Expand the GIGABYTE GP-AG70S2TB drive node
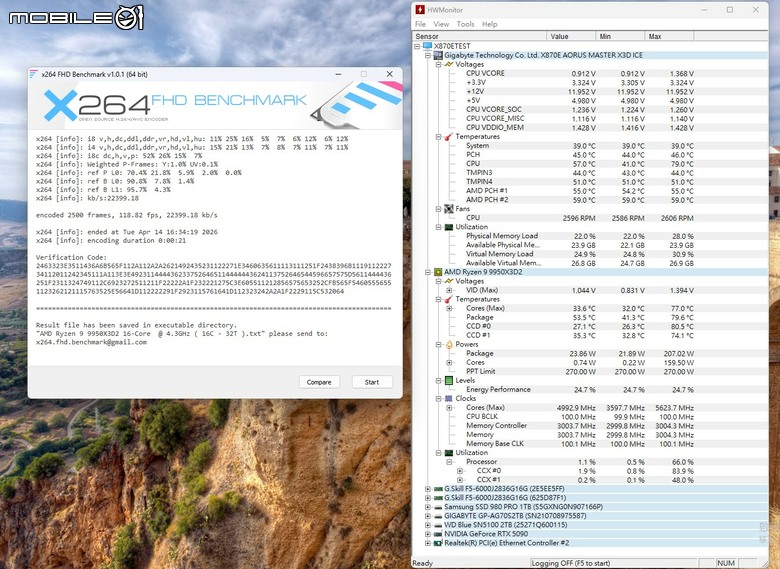This screenshot has width=780, height=569. 428,516
